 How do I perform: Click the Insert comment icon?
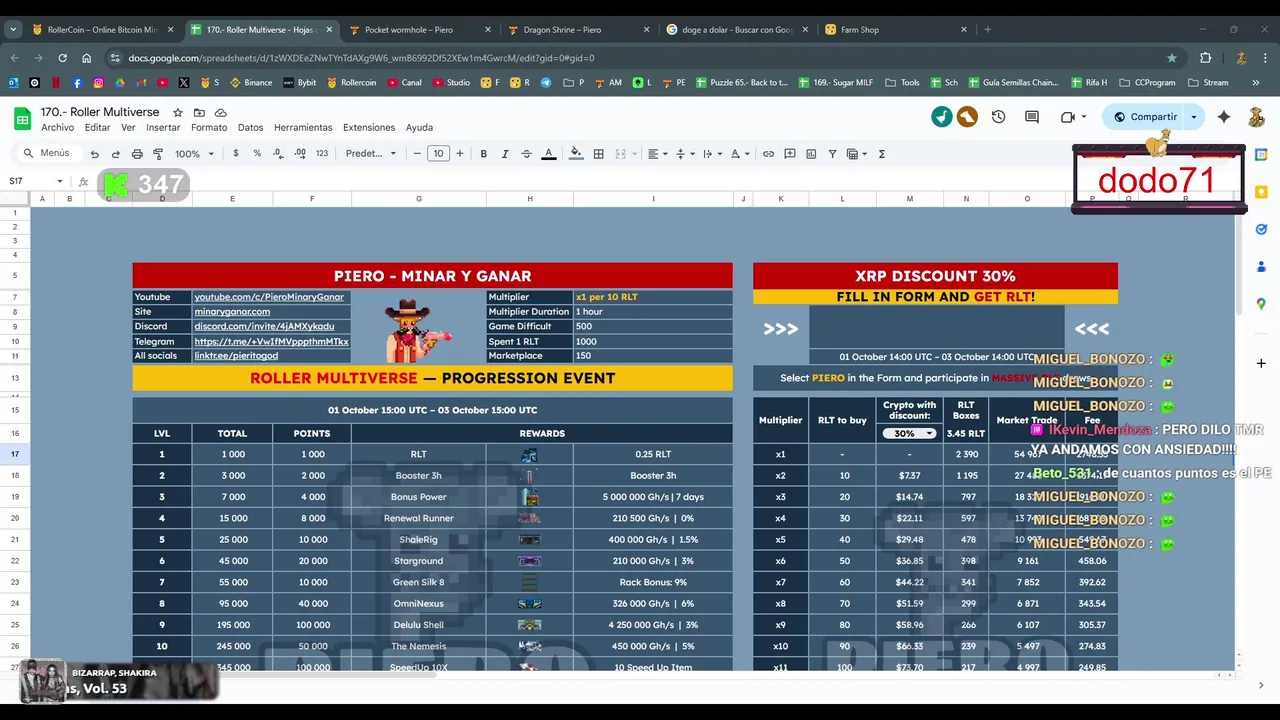[790, 154]
